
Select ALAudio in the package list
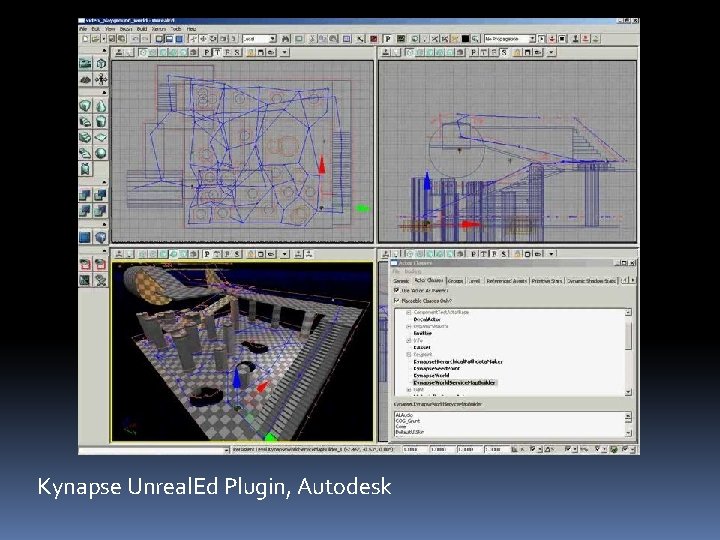(405, 415)
